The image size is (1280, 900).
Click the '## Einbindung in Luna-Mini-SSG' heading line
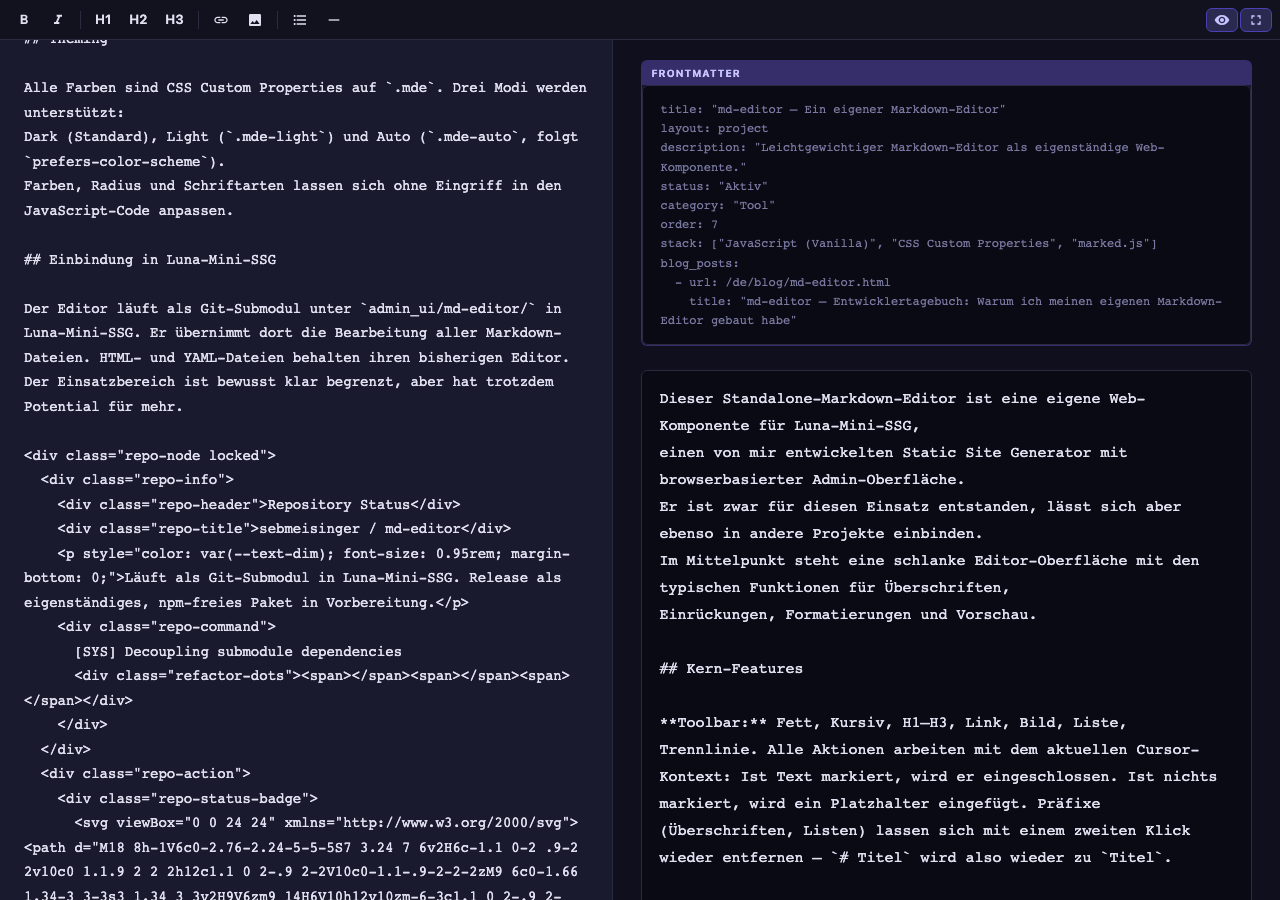click(x=150, y=260)
